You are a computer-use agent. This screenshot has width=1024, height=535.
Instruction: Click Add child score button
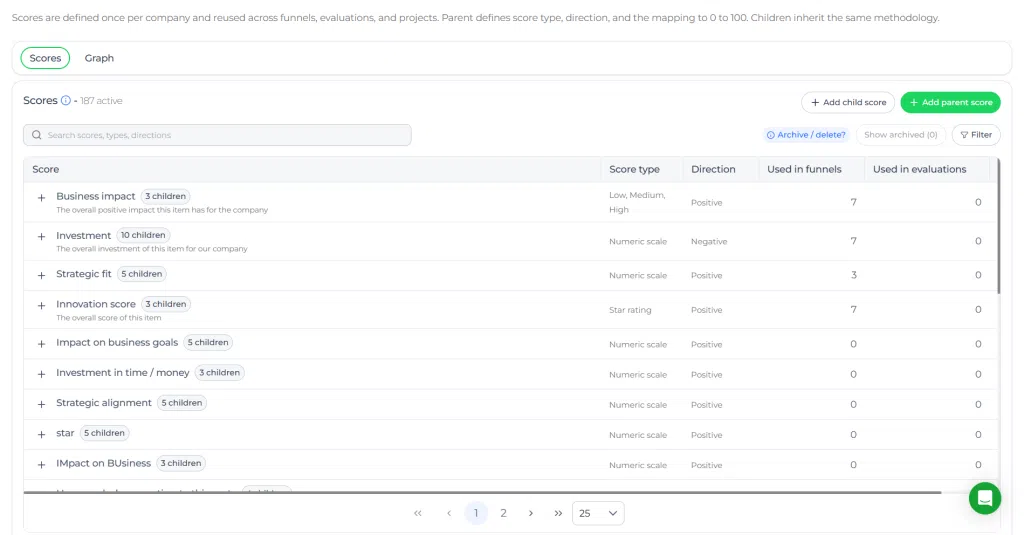tap(848, 103)
